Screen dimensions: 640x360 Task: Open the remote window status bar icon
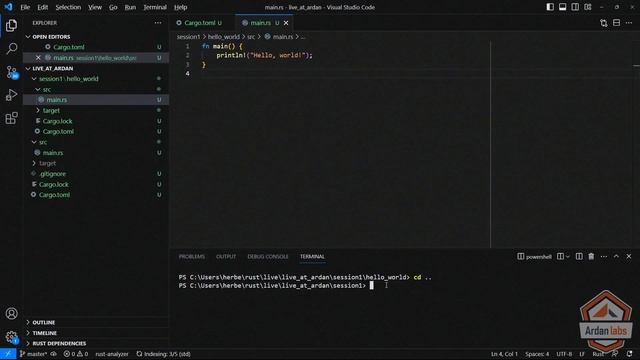8,354
